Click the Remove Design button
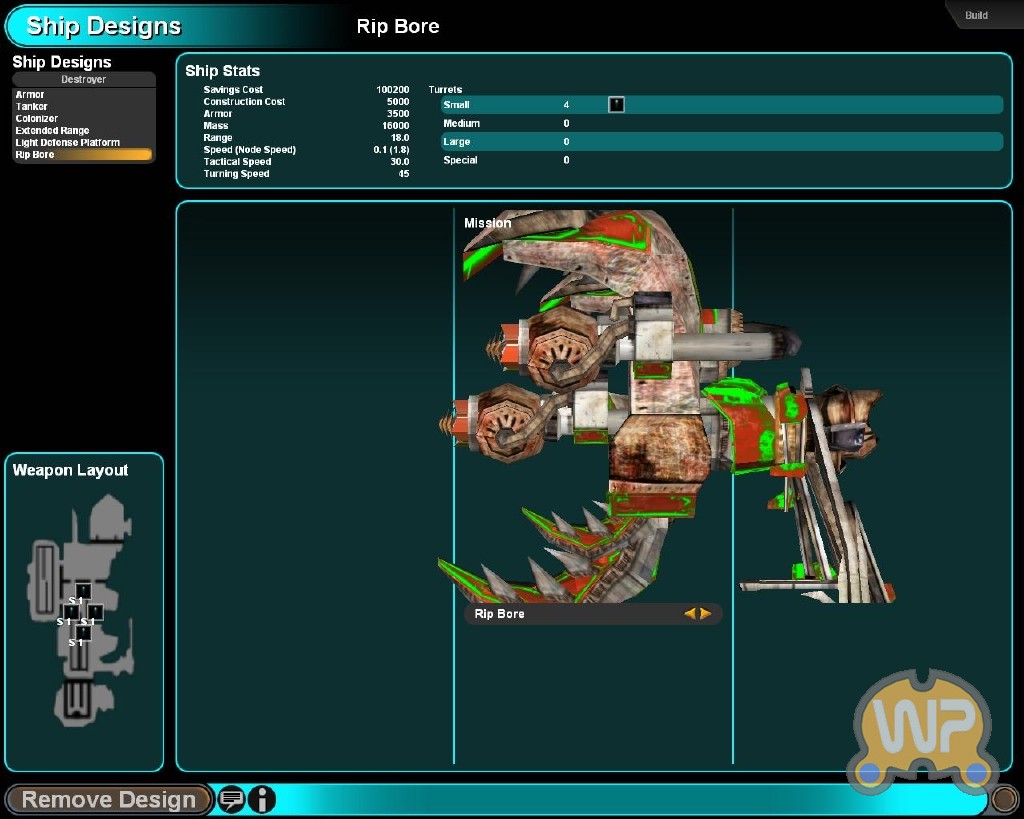 point(108,799)
